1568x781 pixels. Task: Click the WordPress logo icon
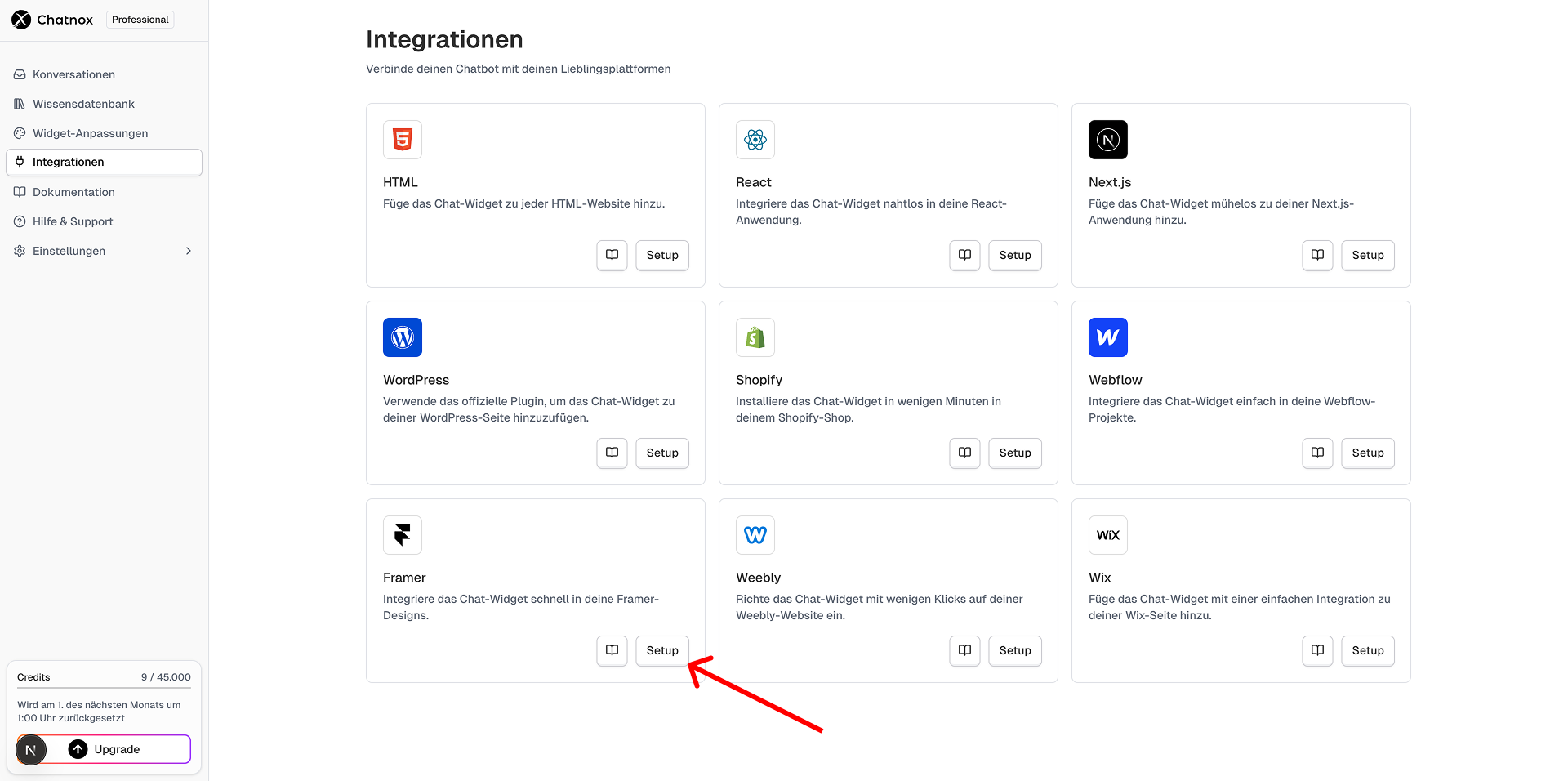(x=403, y=337)
